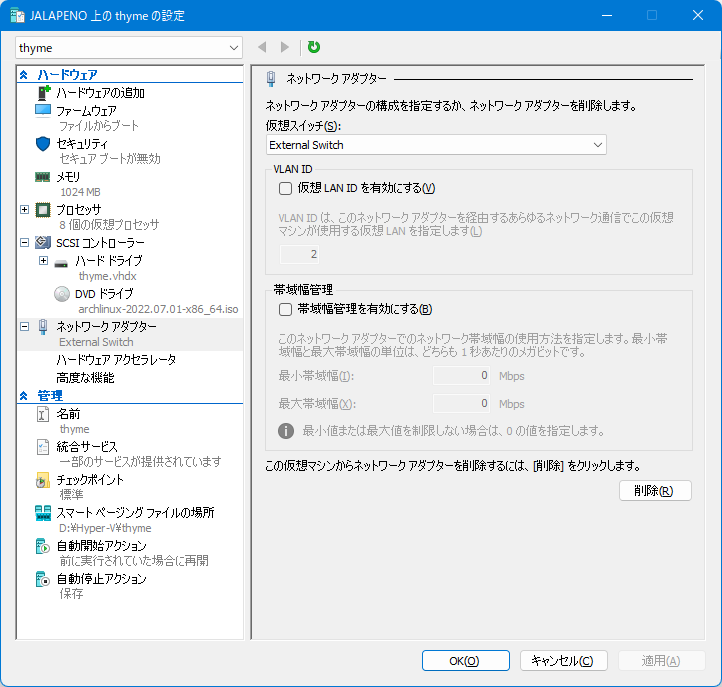Click the キャンセル(C) button
This screenshot has height=687, width=722.
[x=564, y=661]
